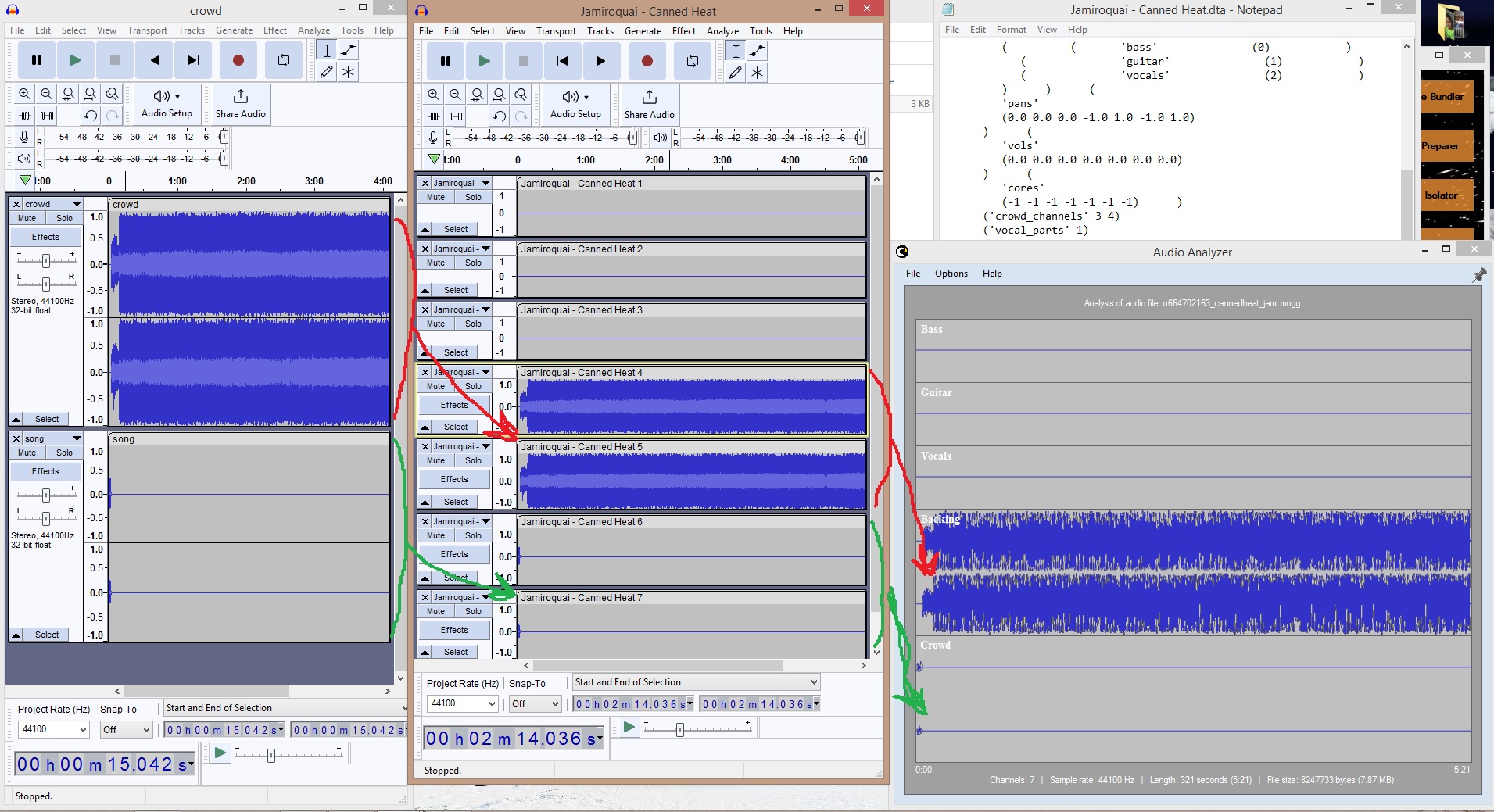Mute the Jamiroquai - Canned Heat 4 track

coord(435,386)
